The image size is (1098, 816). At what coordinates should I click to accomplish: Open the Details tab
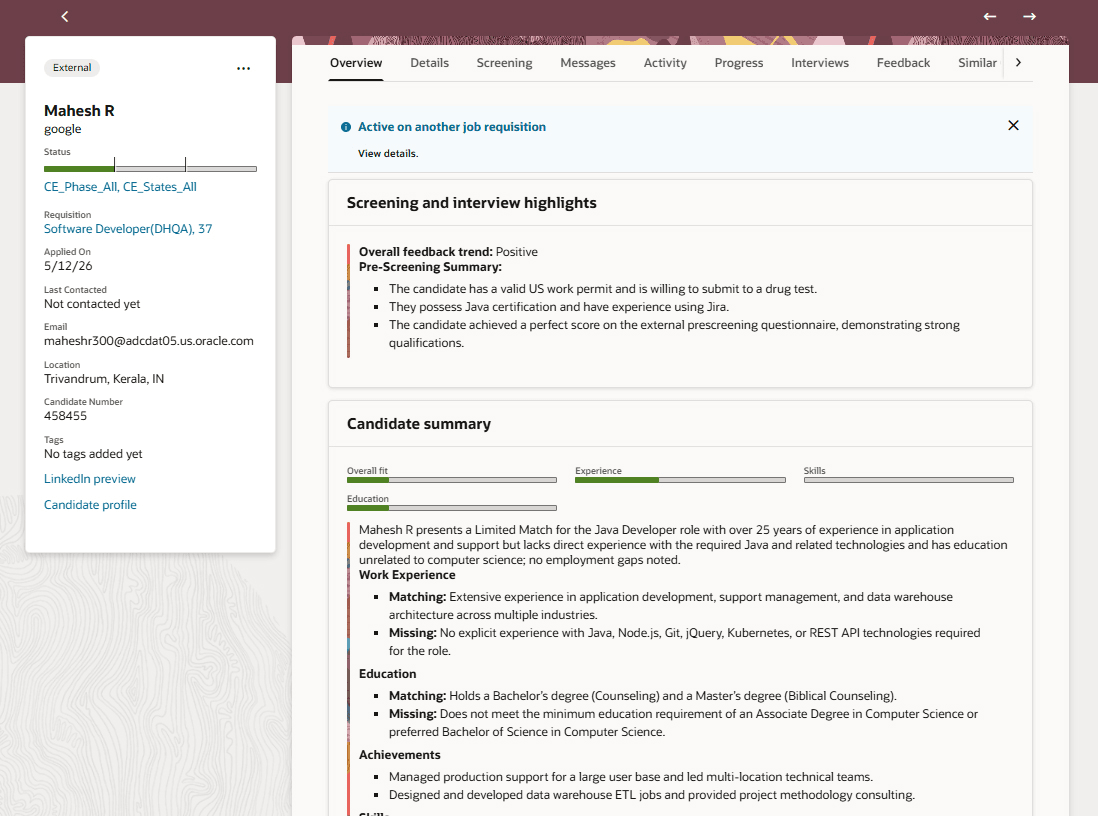429,63
